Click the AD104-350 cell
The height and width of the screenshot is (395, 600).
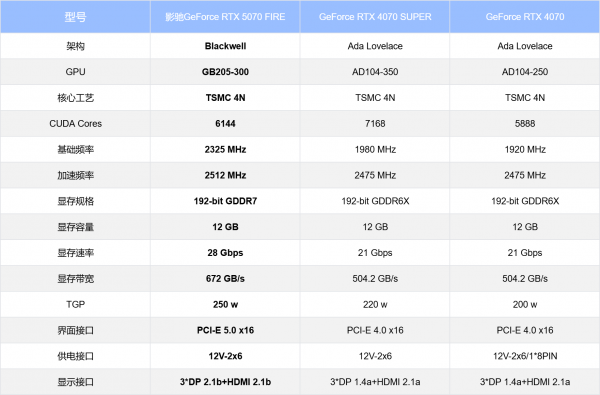(x=375, y=72)
